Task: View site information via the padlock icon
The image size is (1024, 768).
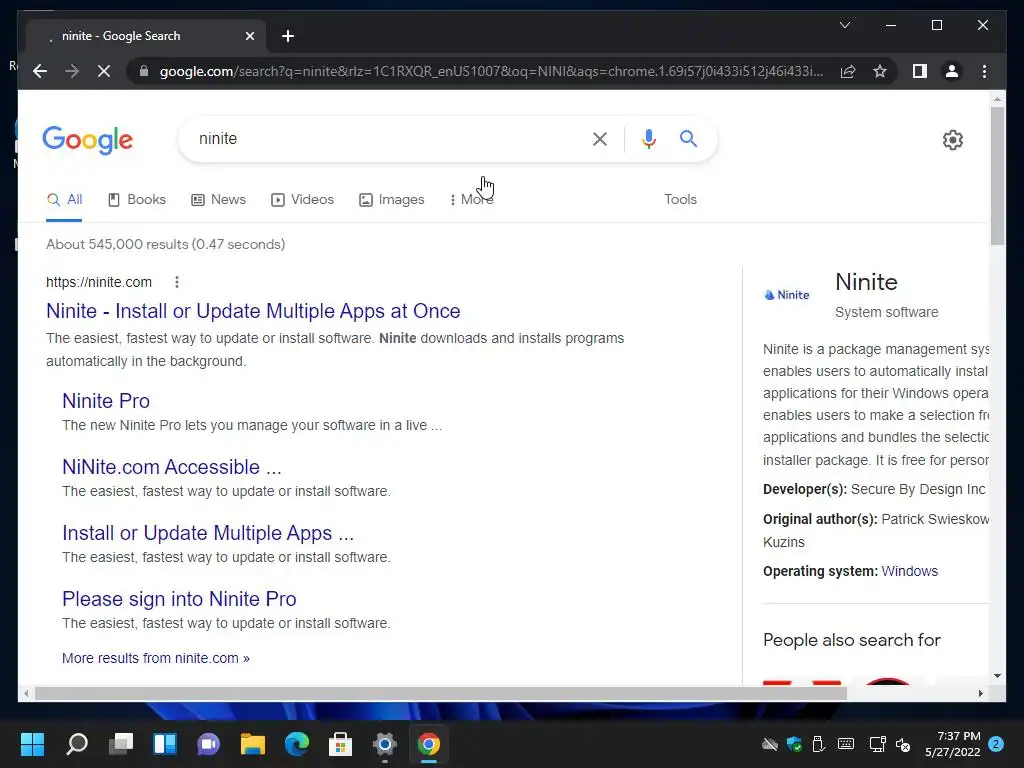Action: [144, 71]
